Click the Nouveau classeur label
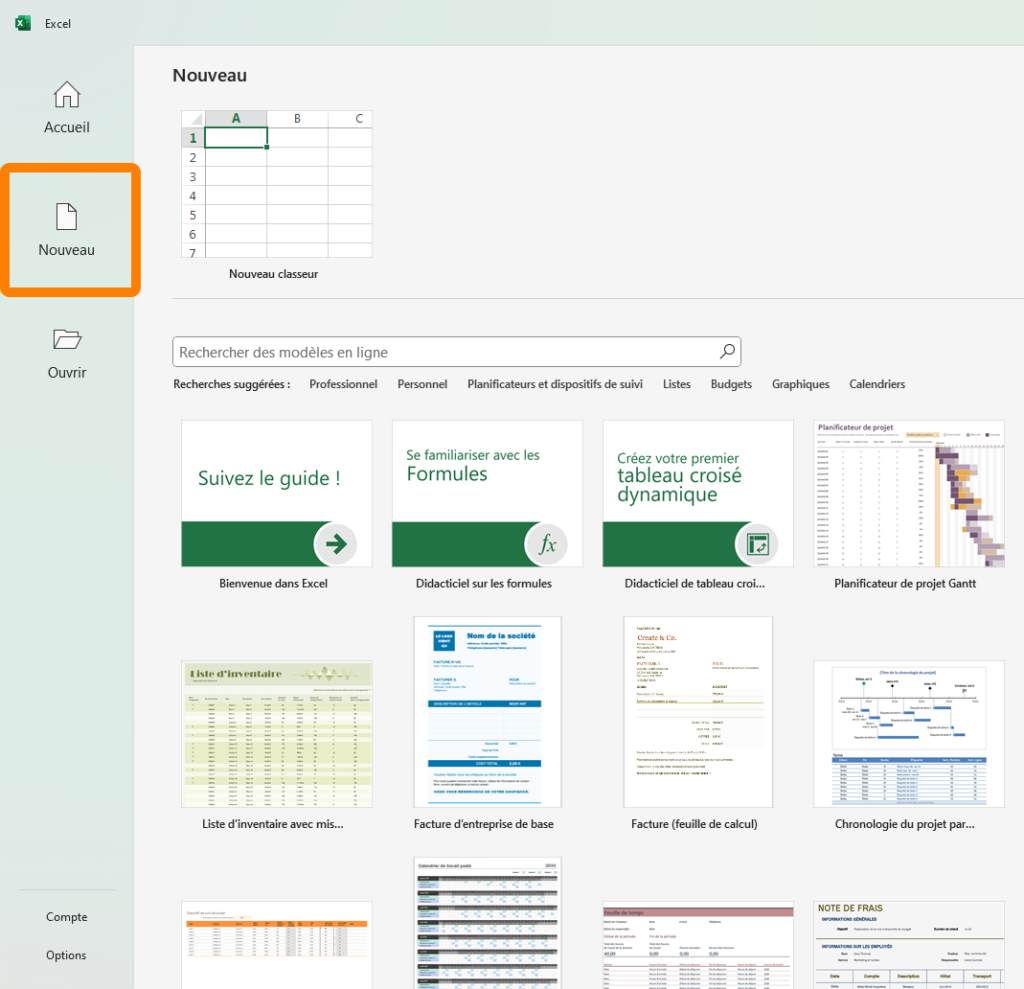Viewport: 1024px width, 989px height. pos(274,274)
